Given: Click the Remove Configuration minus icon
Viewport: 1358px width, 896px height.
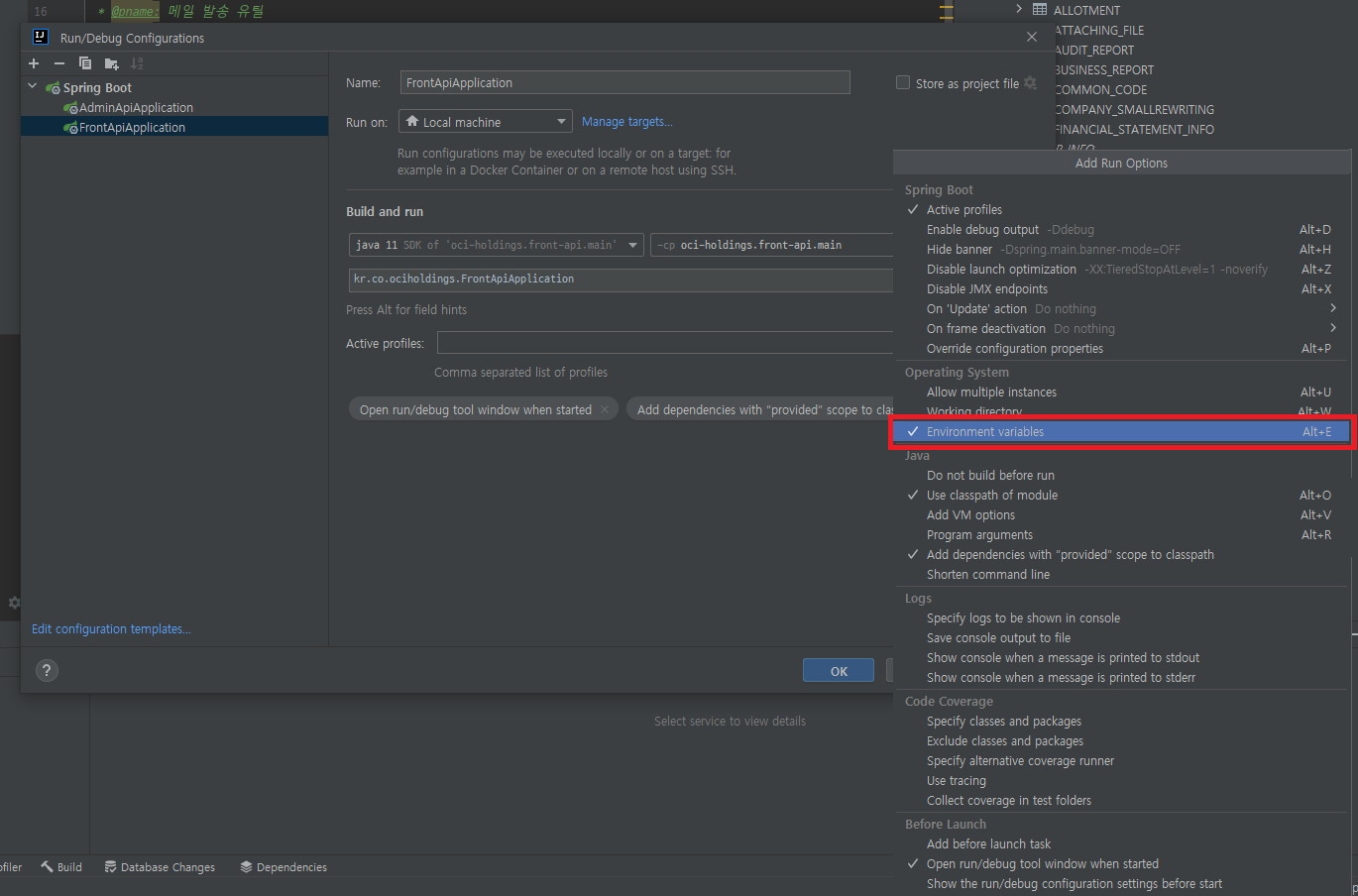Looking at the screenshot, I should click(59, 63).
